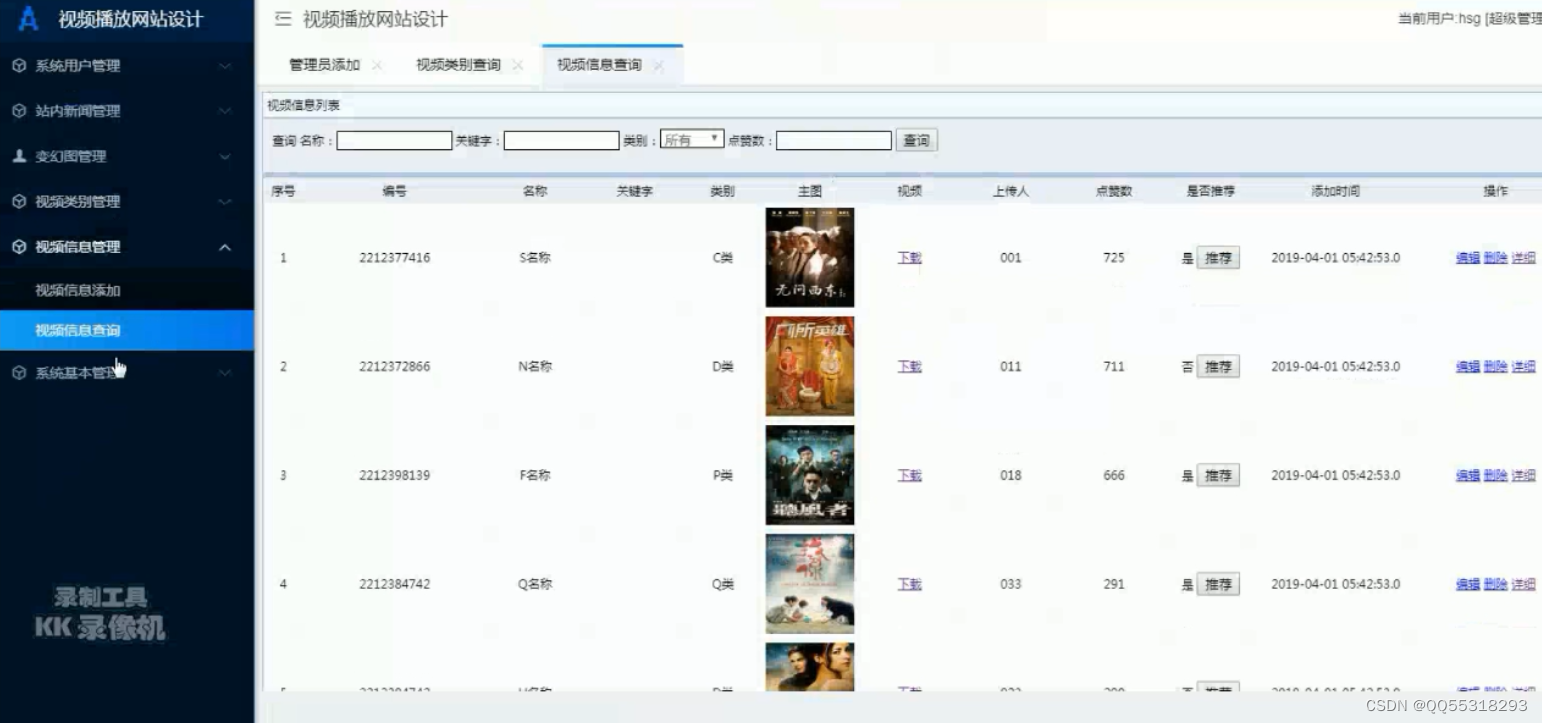The height and width of the screenshot is (723, 1542).
Task: Open the poster thumbnail for N名称
Action: coord(810,366)
